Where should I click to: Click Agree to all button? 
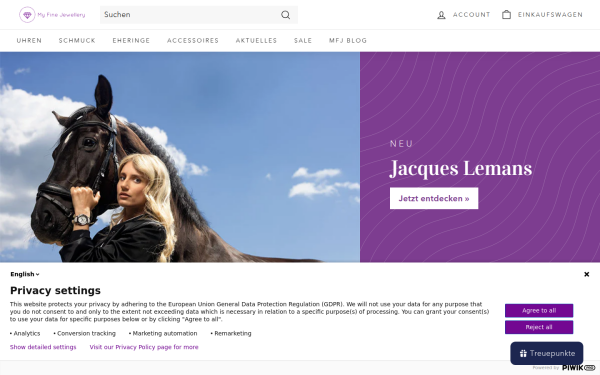tap(539, 310)
